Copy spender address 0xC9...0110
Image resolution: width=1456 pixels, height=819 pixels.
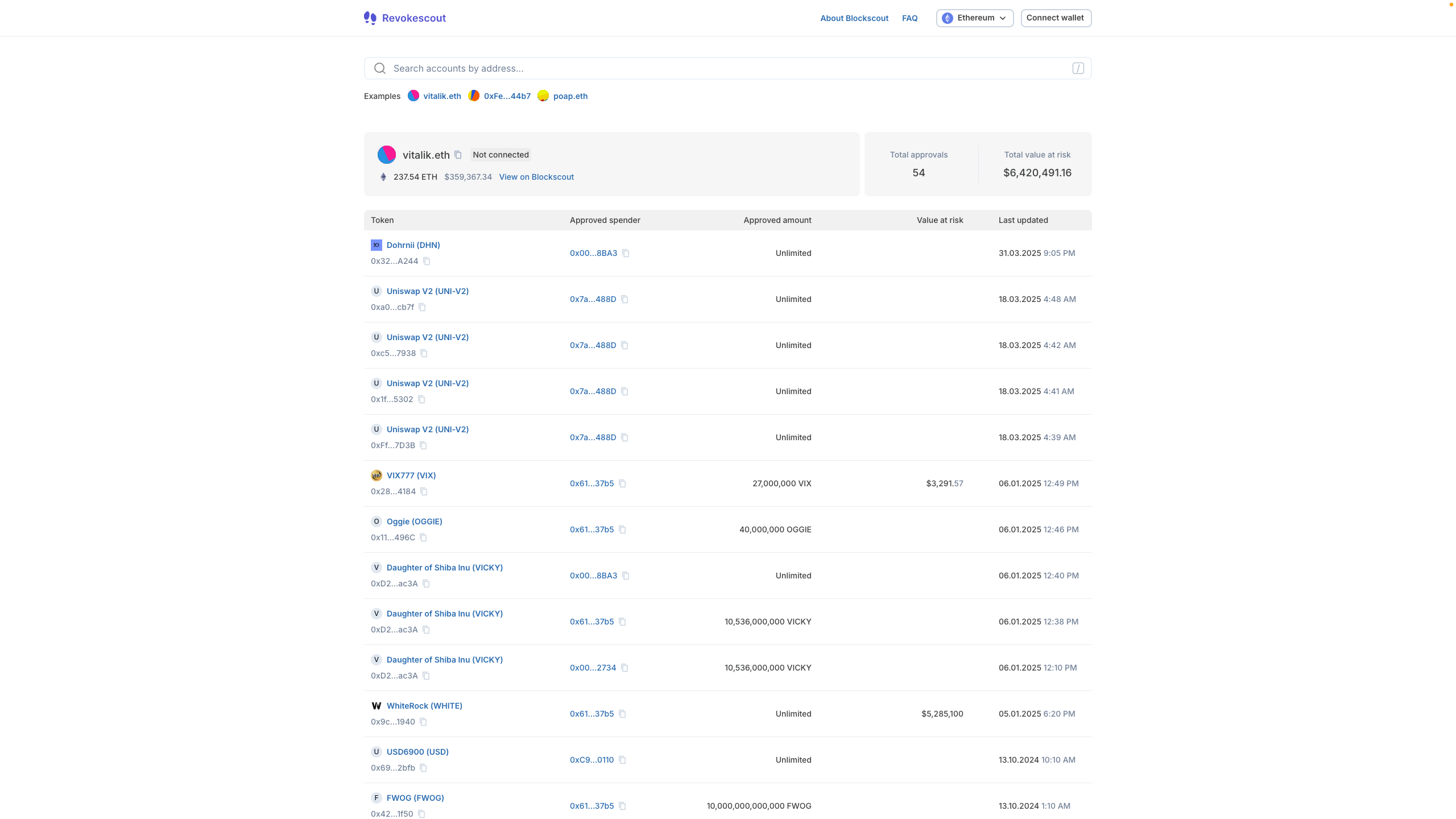coord(622,760)
